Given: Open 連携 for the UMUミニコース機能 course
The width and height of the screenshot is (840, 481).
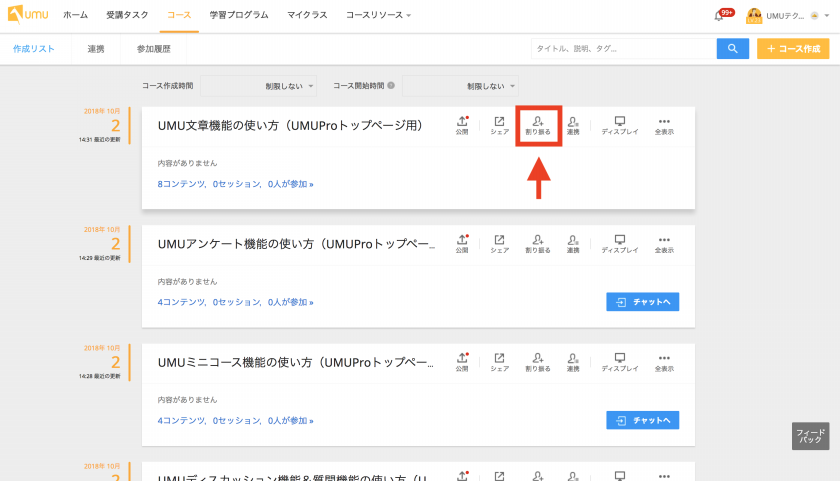Looking at the screenshot, I should coord(573,362).
